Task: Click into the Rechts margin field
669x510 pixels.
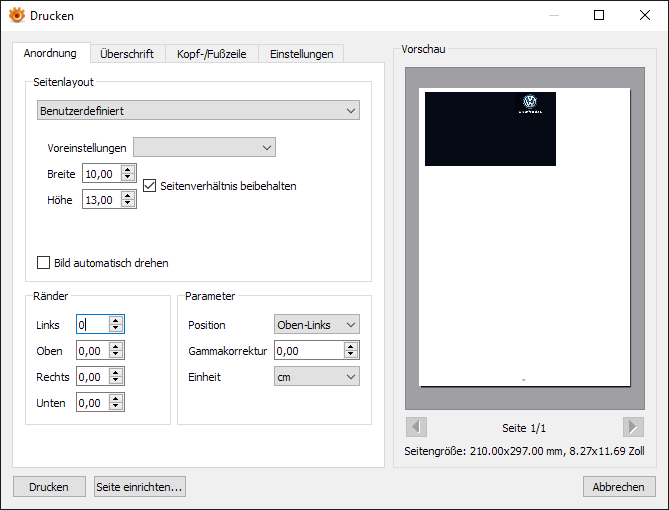Action: 93,377
